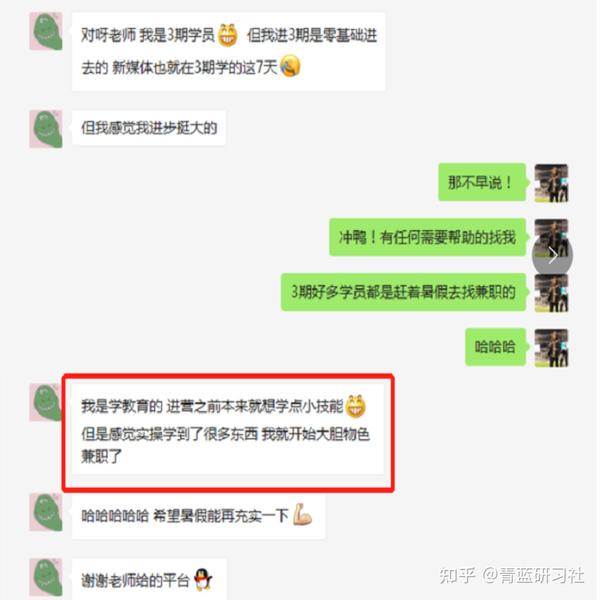This screenshot has width=600, height=600.
Task: Open sender avatar beside 哈哈哈 bubble
Action: click(x=551, y=348)
